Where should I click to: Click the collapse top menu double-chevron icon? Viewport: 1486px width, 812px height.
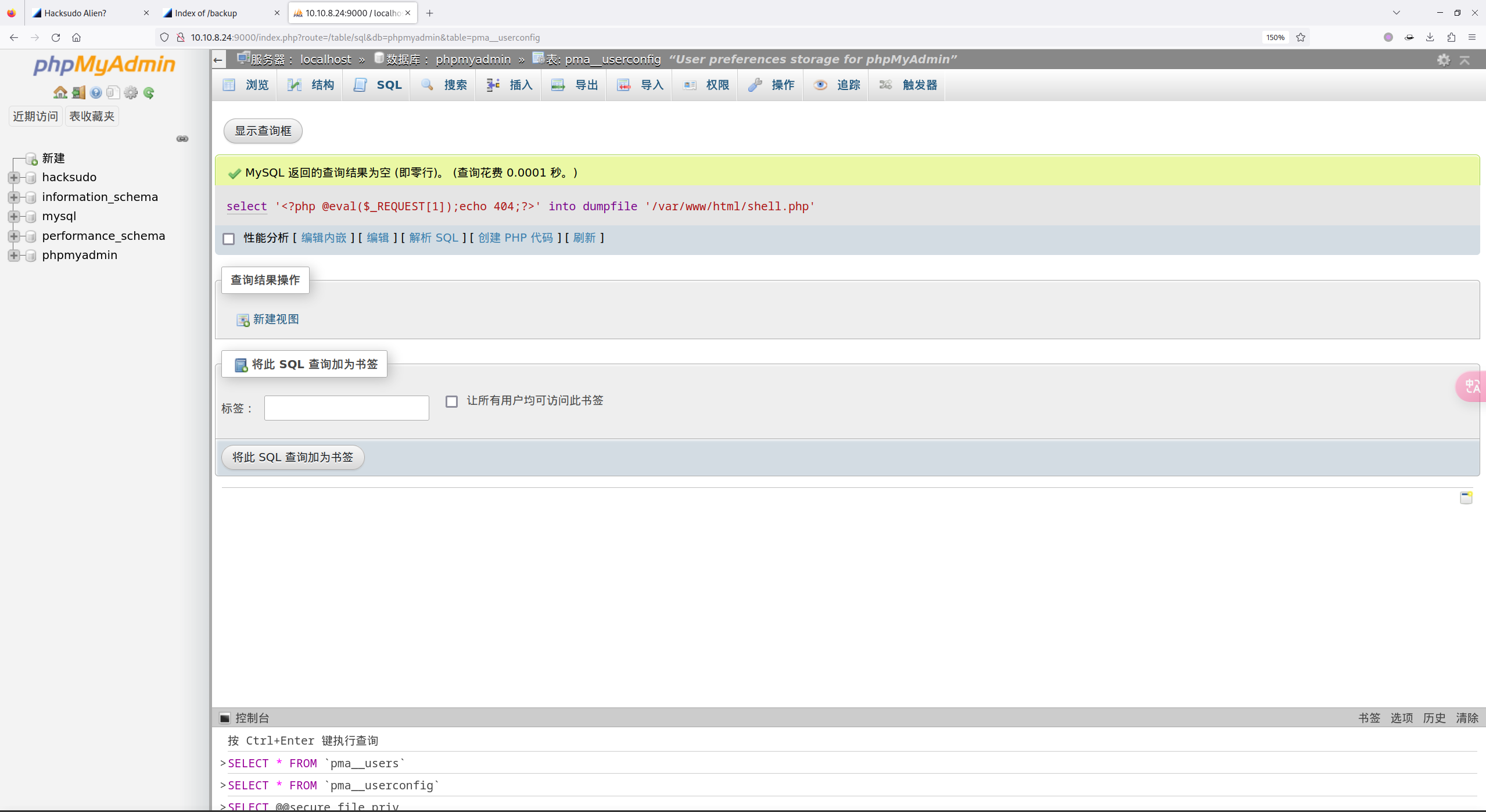(x=1465, y=60)
